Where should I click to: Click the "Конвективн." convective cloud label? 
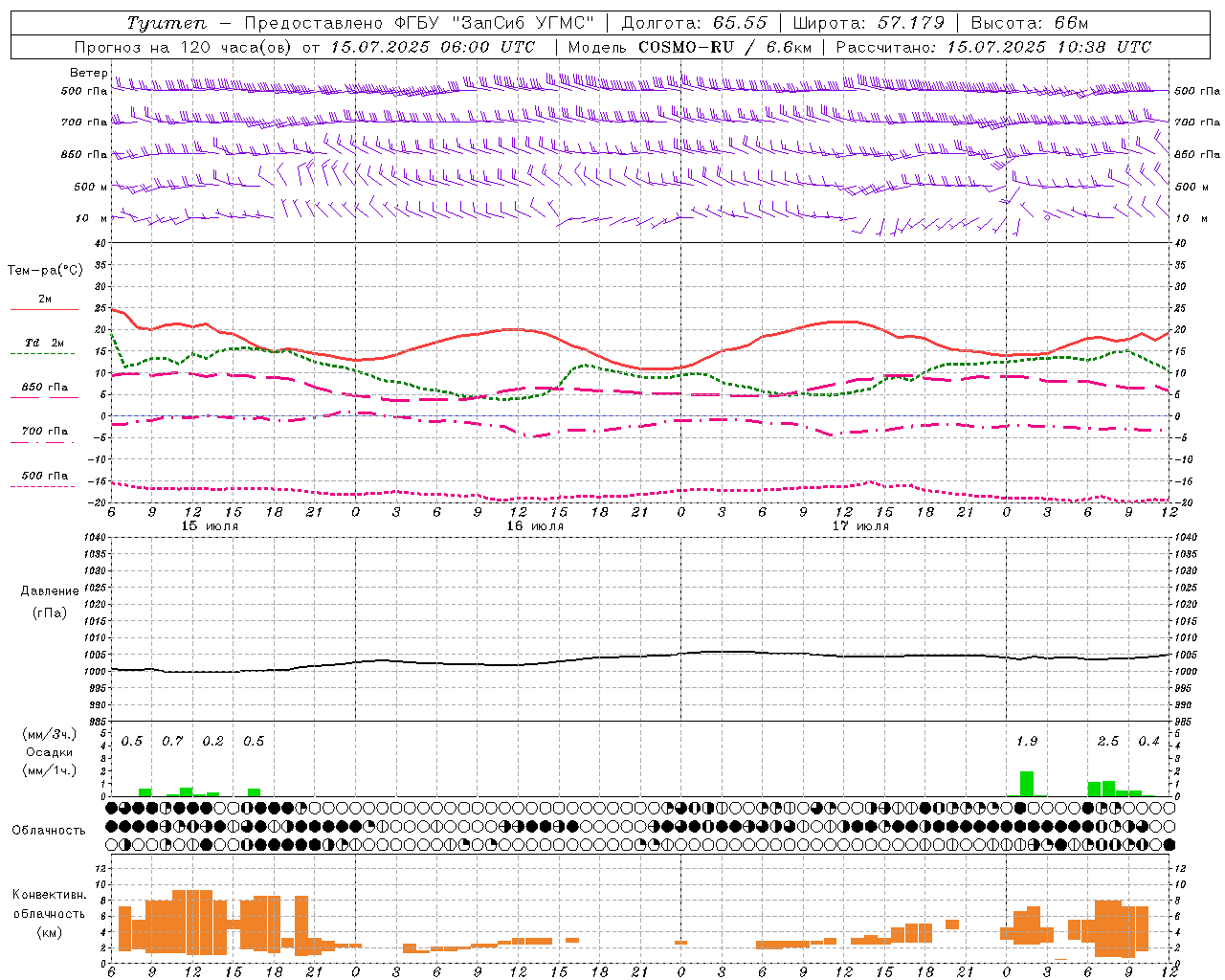(49, 895)
